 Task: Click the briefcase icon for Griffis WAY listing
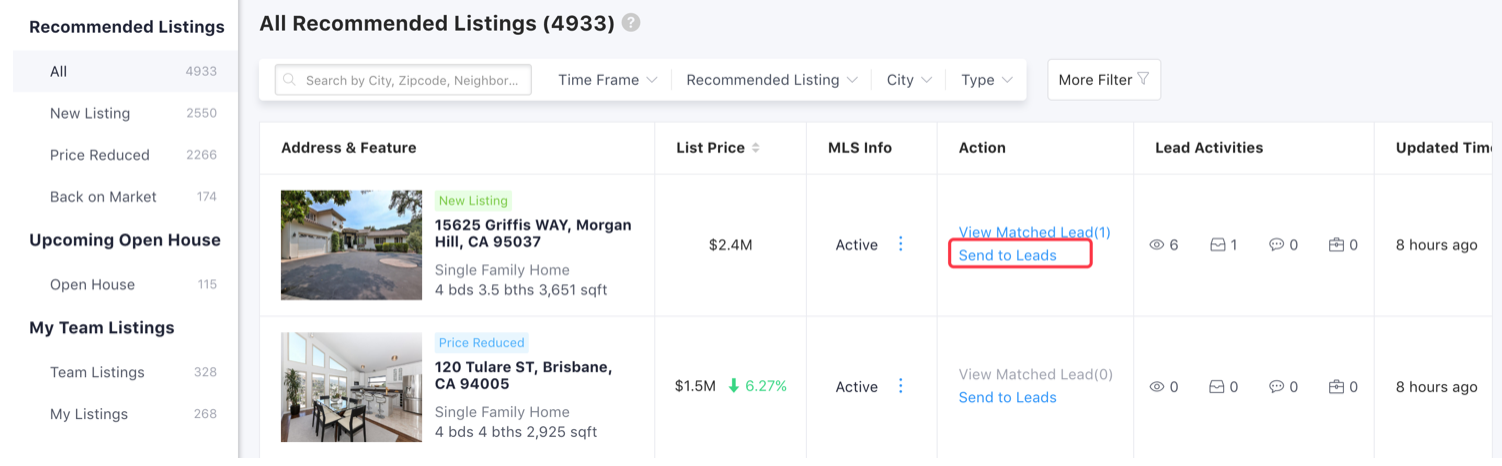(1336, 245)
